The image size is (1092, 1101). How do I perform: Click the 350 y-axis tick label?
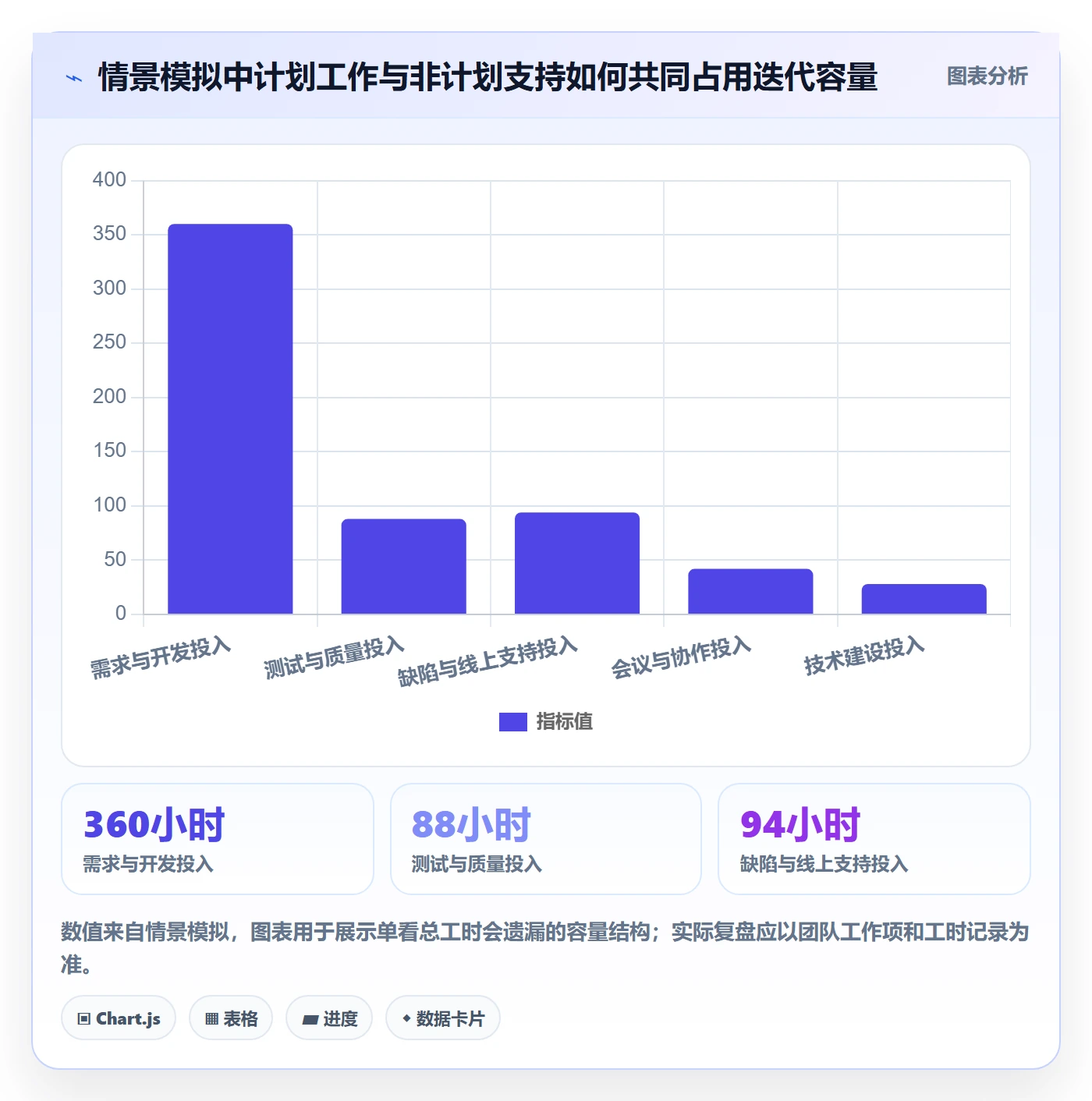pyautogui.click(x=109, y=234)
